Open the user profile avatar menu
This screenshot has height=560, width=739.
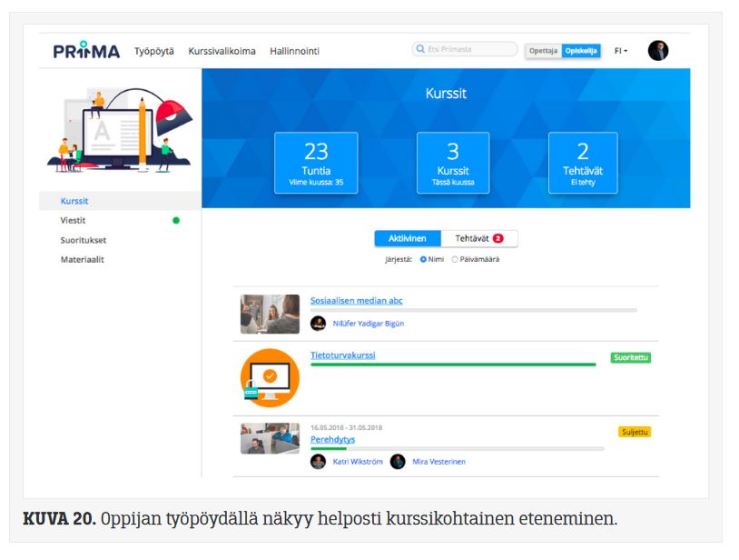tap(657, 50)
